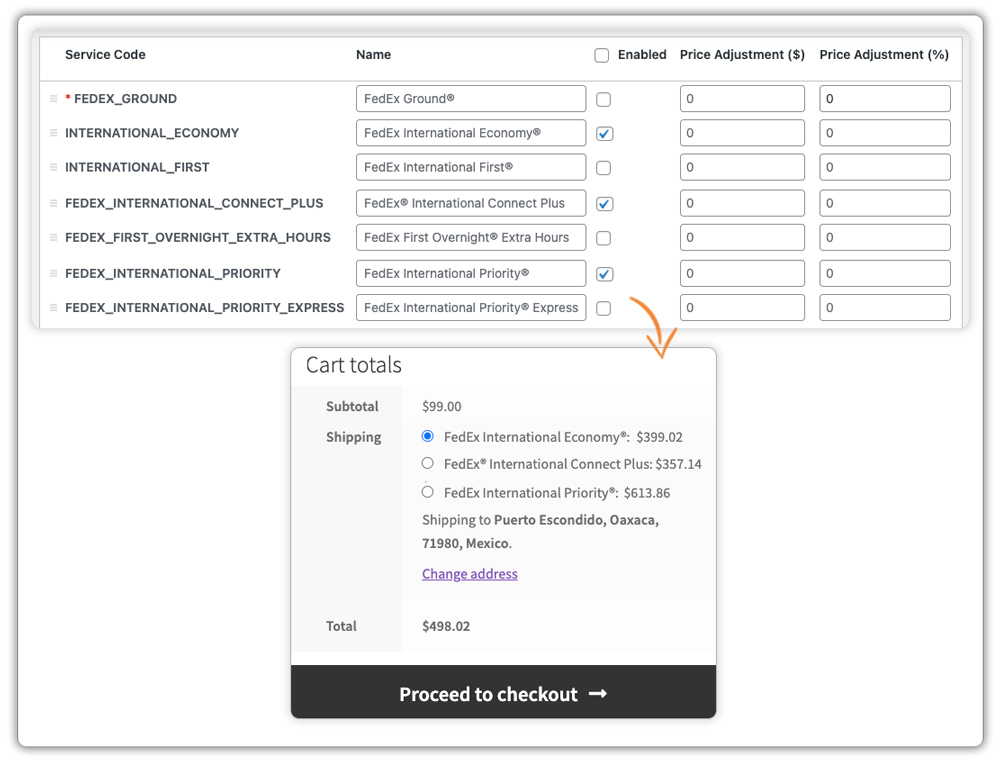This screenshot has width=1000, height=761.
Task: Click percent adjustment for FEDEX_INTERNATIONAL_PRIORITY row
Action: (x=885, y=274)
